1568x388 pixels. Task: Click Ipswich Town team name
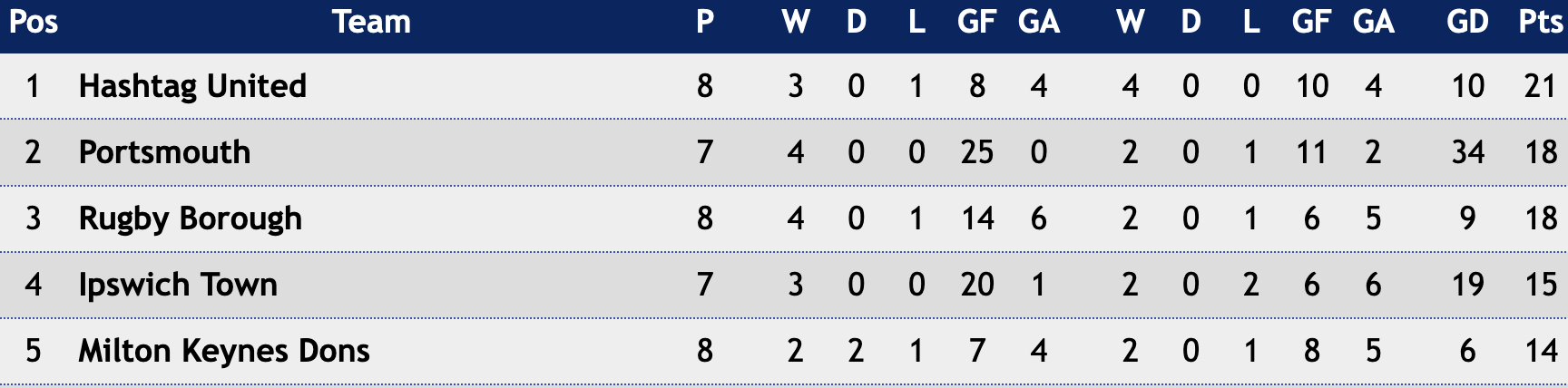tap(178, 285)
